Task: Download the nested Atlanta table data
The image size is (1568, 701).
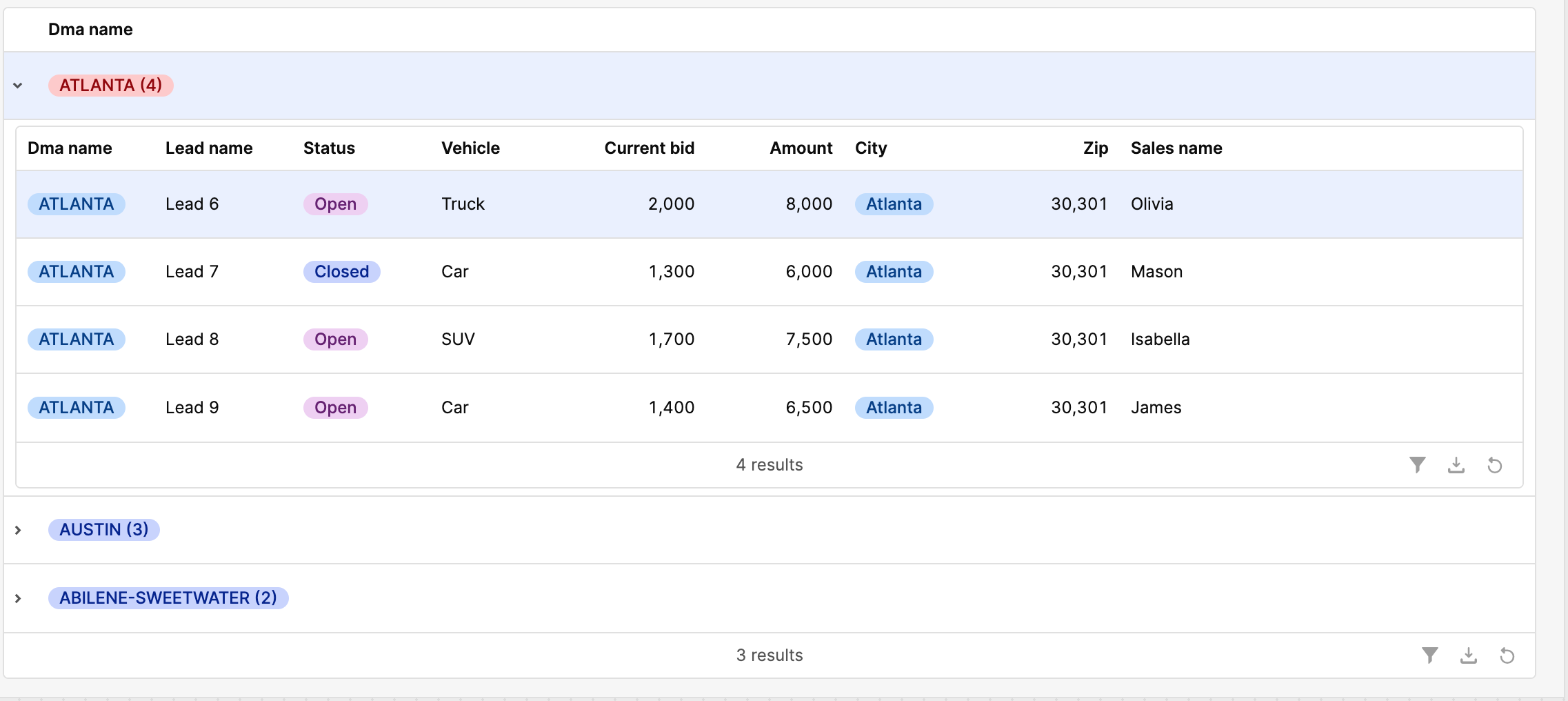Action: pyautogui.click(x=1456, y=465)
